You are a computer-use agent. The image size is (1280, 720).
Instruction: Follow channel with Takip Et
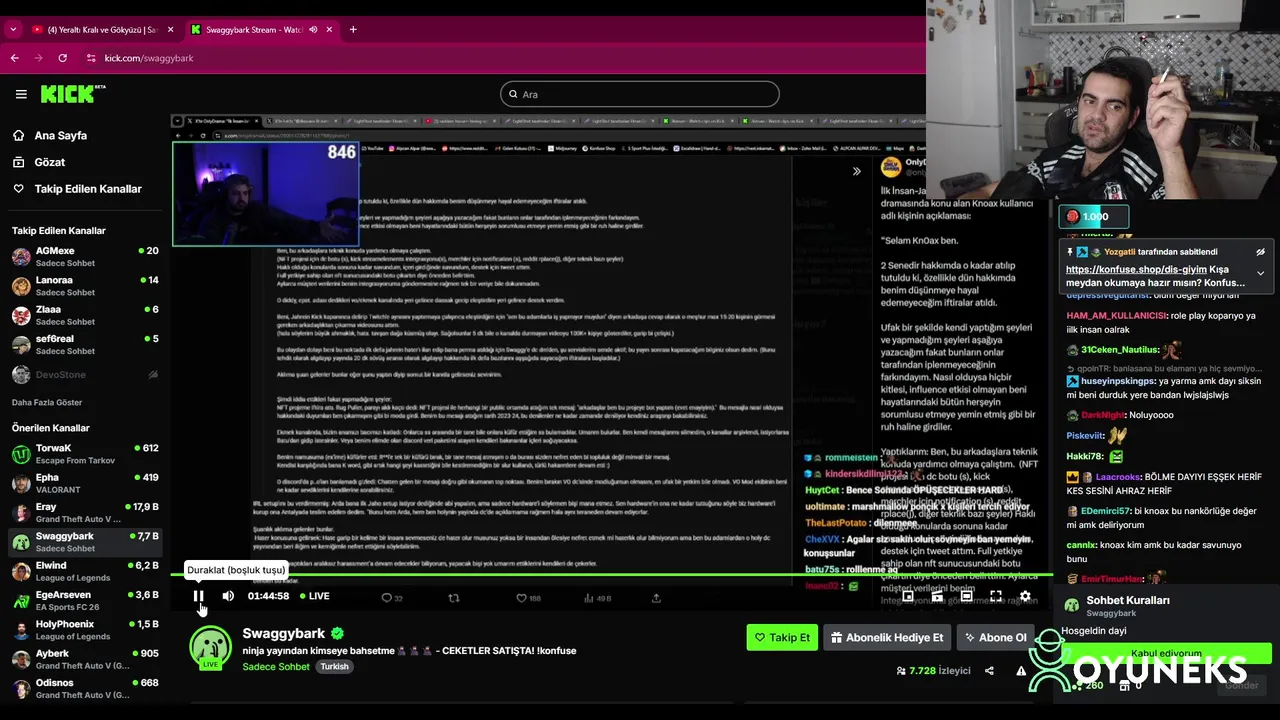[782, 637]
